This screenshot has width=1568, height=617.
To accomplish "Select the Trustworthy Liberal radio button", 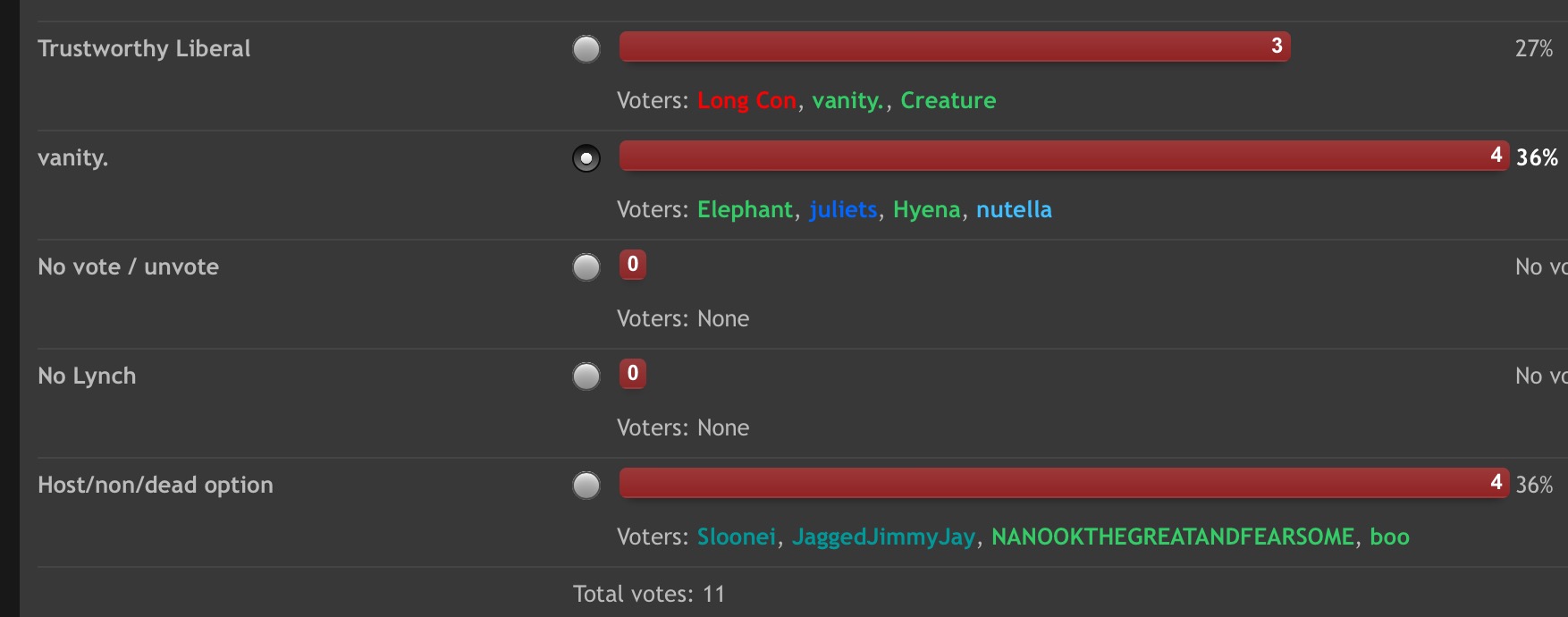I will coord(586,49).
